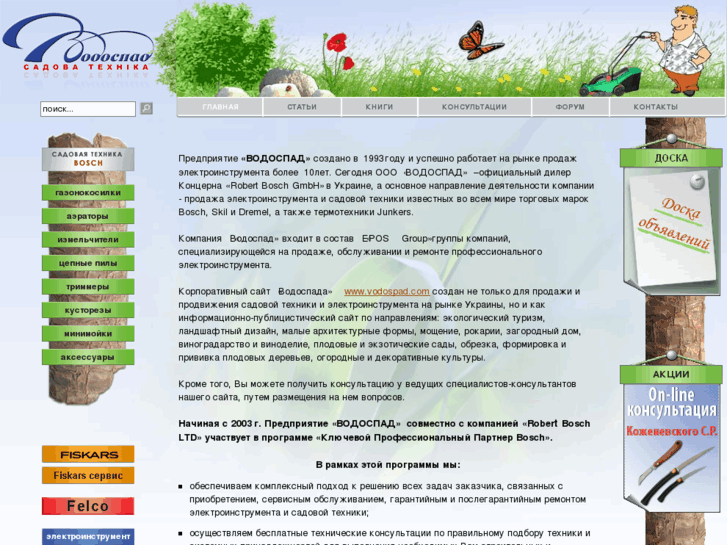Click the butterfly image in header

pyautogui.click(x=479, y=41)
